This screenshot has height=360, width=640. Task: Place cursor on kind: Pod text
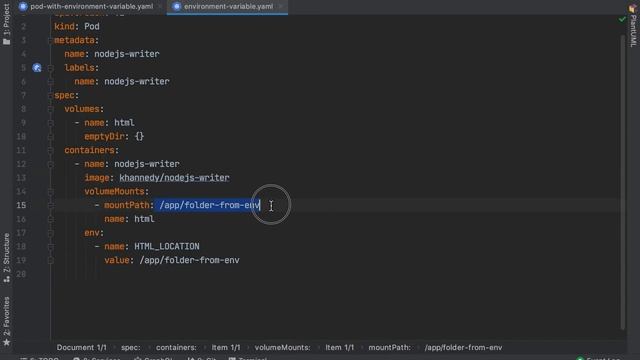click(77, 27)
